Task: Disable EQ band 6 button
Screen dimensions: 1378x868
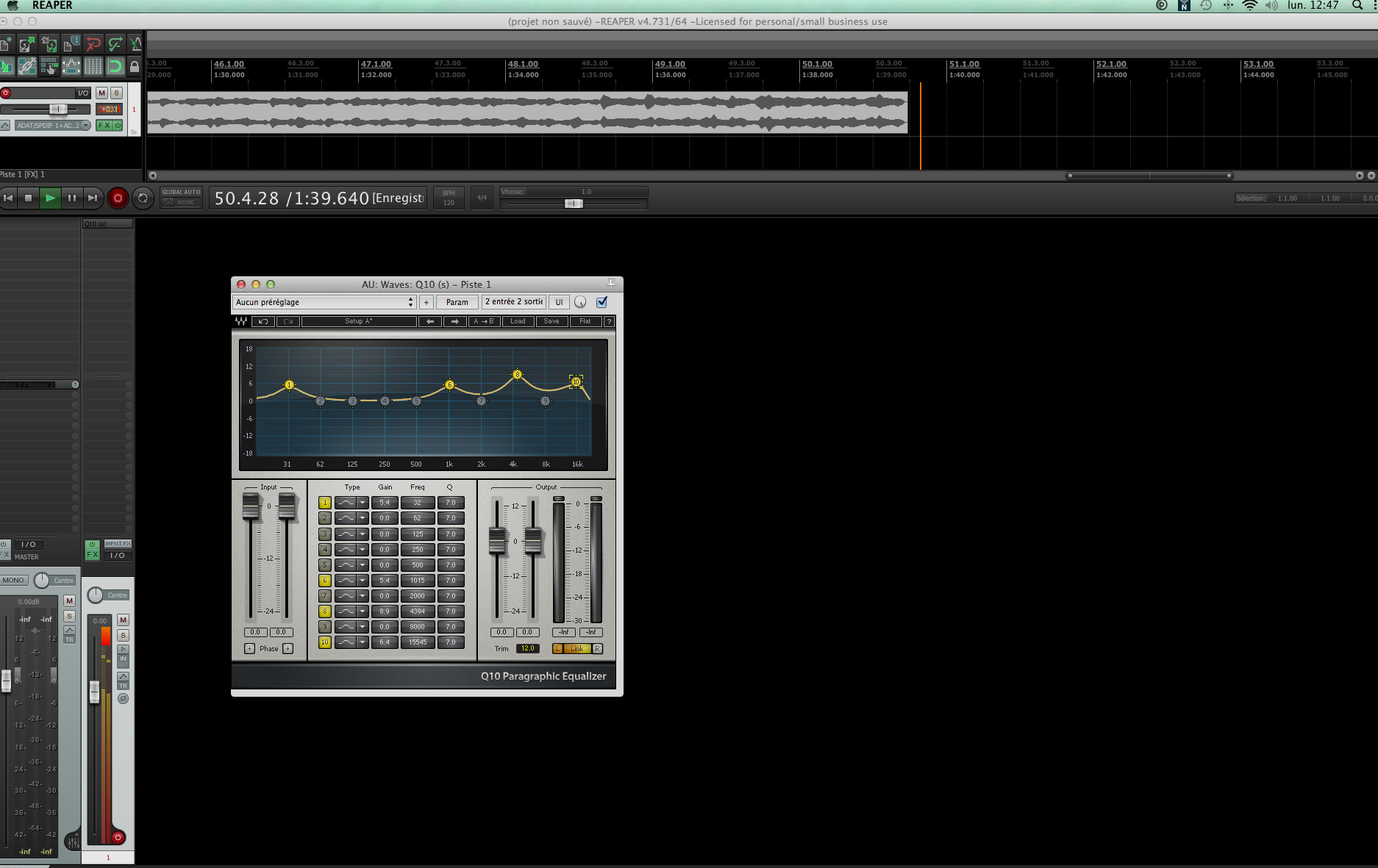Action: 324,581
